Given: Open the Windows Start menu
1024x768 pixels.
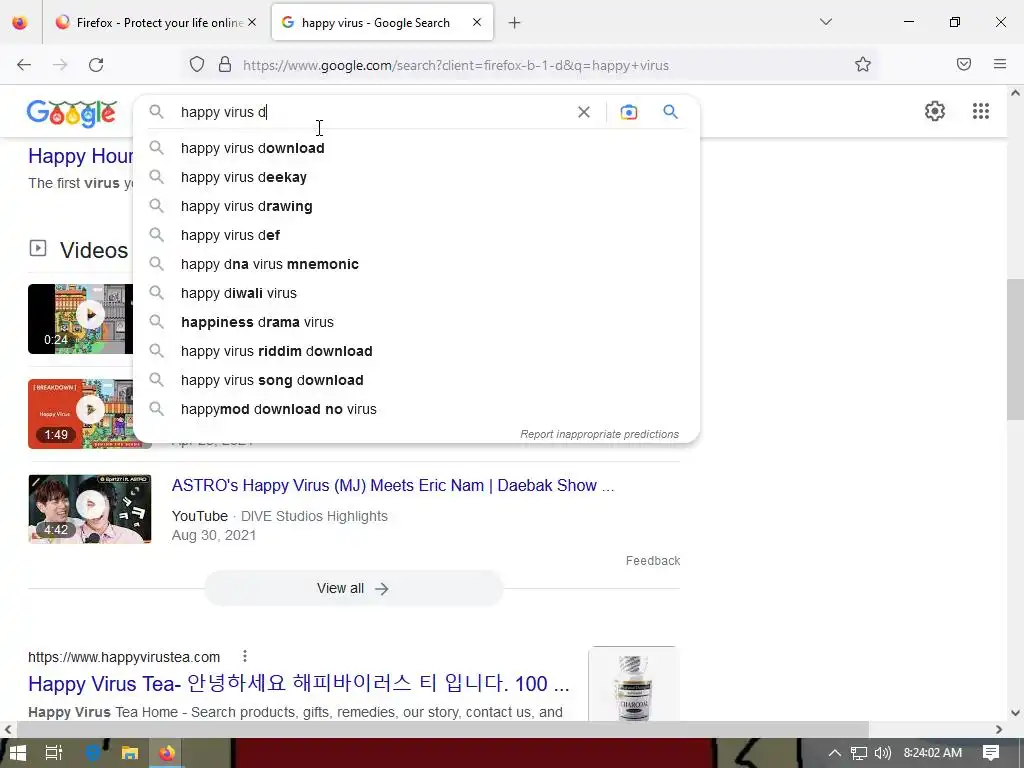Looking at the screenshot, I should 18,753.
